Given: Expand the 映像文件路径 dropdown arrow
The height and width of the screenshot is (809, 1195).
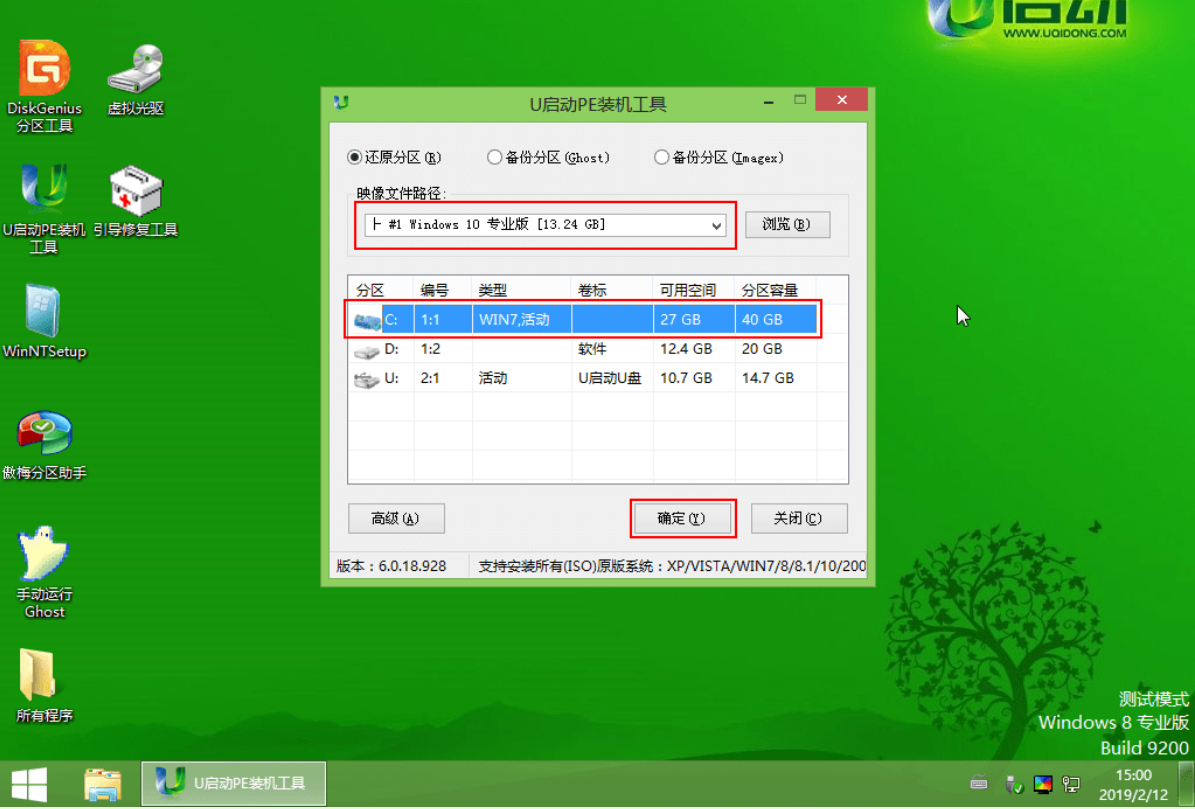Looking at the screenshot, I should coord(716,225).
